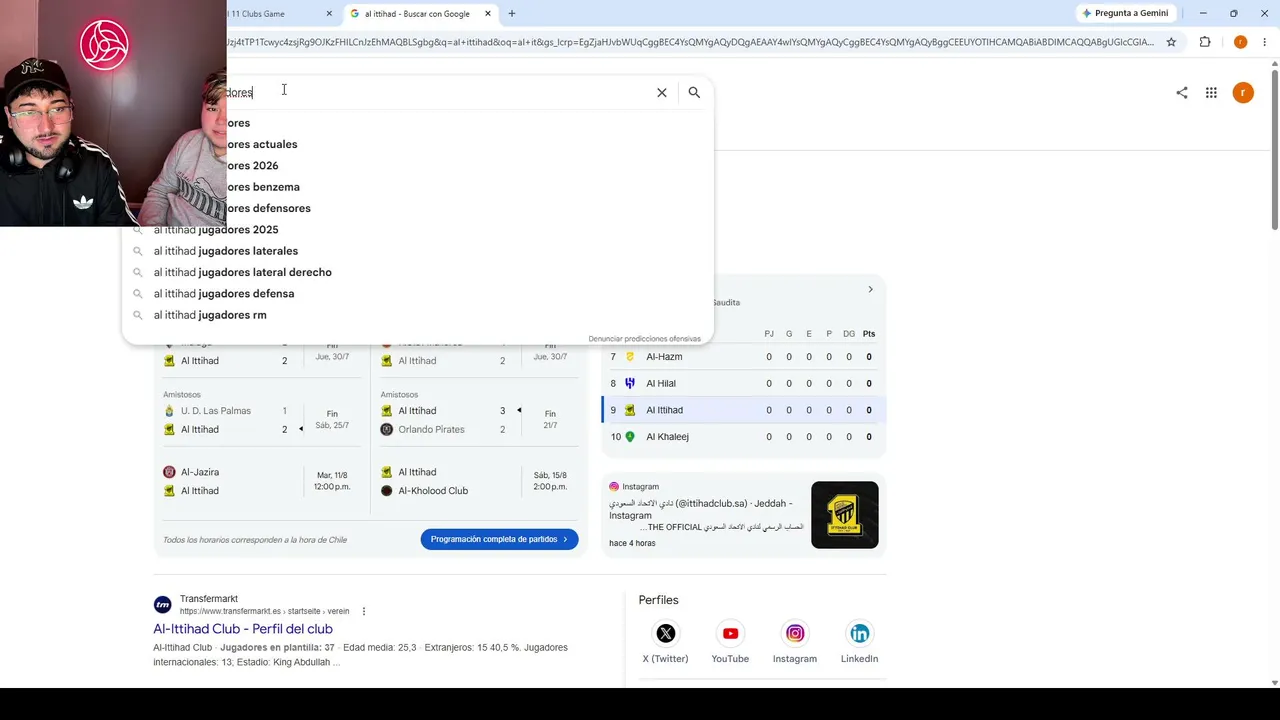Click the 'Pregunta a Gemini' button
Screen dimensions: 1280x720
pos(1125,14)
